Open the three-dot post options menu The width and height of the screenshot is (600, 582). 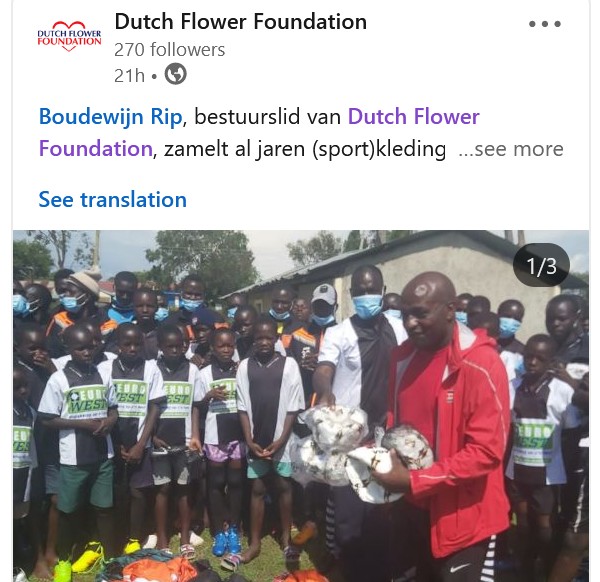pyautogui.click(x=545, y=24)
